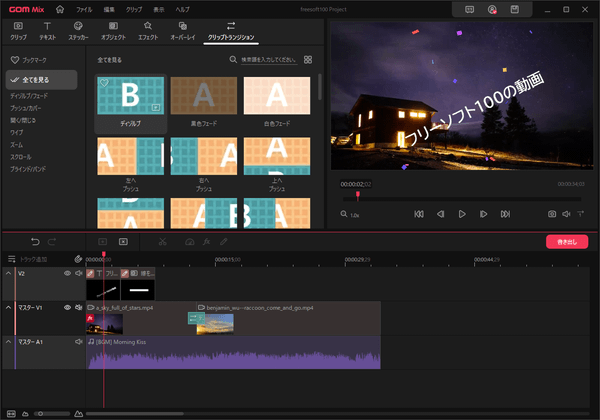This screenshot has height=420, width=600.
Task: Hide the V2 track with eye icon
Action: point(68,273)
